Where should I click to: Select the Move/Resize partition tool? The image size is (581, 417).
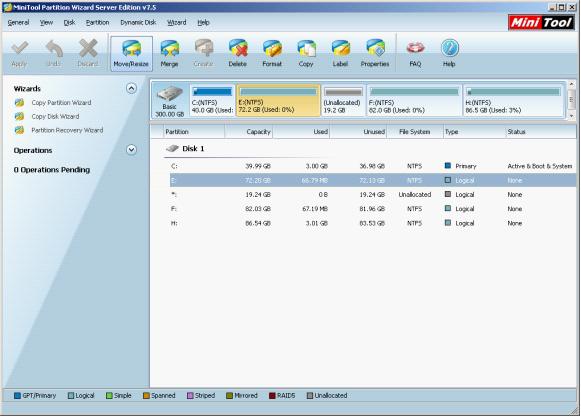tap(131, 54)
